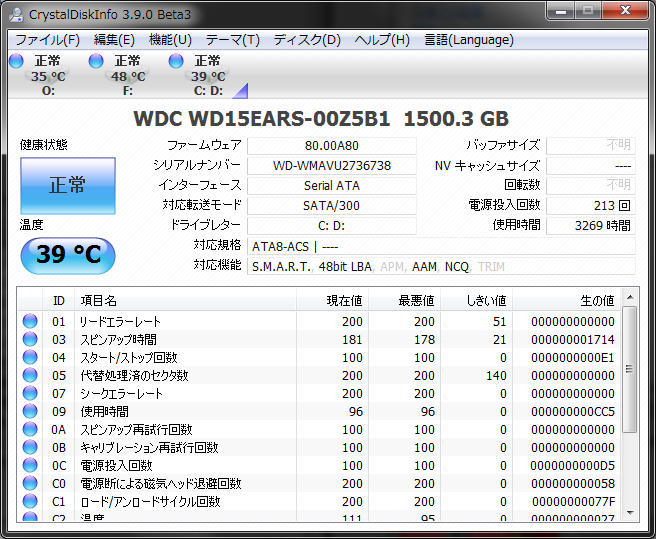This screenshot has height=539, width=656.
Task: Click the CrystalDiskInfo title bar app icon
Action: coord(16,14)
